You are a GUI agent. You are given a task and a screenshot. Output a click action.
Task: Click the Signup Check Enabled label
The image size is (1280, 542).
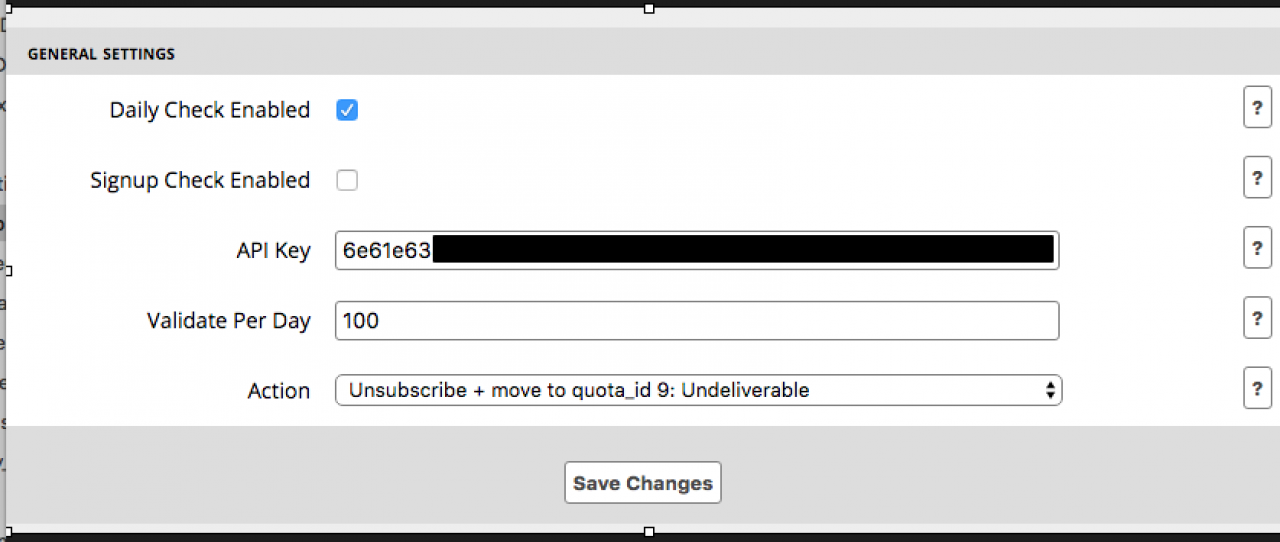(200, 180)
